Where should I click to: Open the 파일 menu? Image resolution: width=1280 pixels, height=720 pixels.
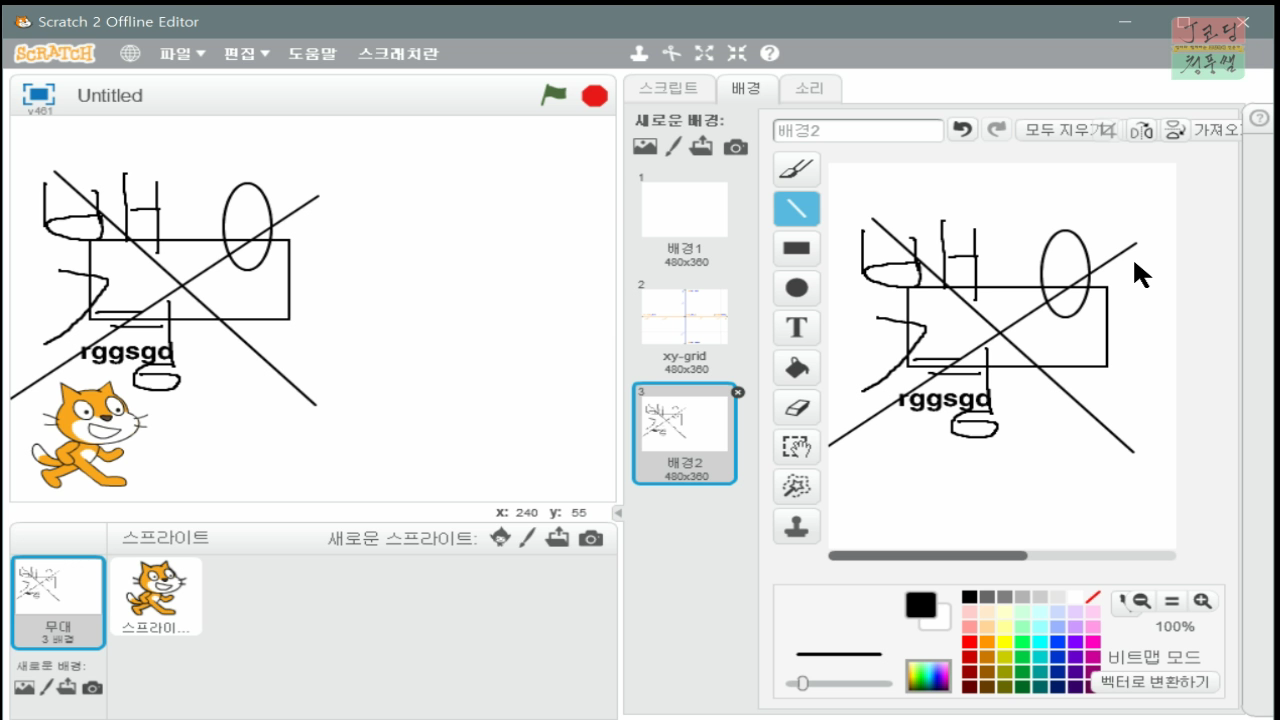pos(182,53)
